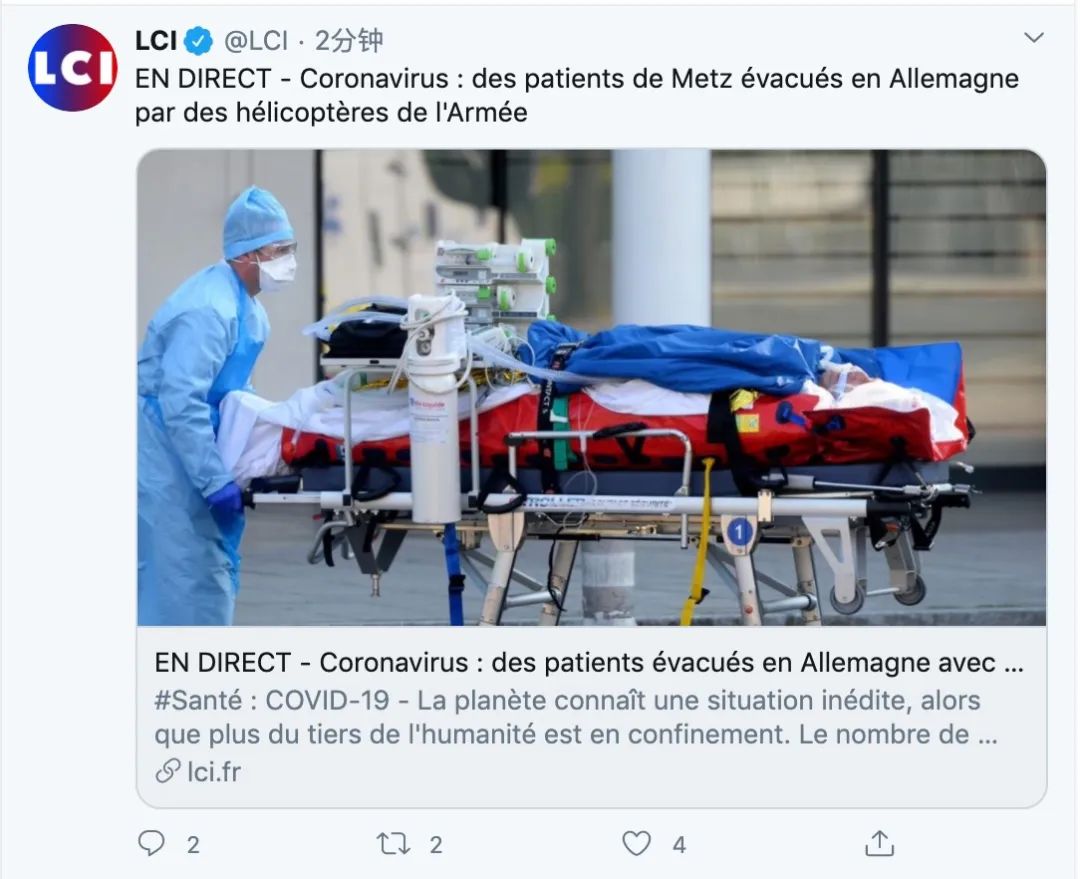Viewport: 1080px width, 879px height.
Task: Open the share tweet icon
Action: 880,843
